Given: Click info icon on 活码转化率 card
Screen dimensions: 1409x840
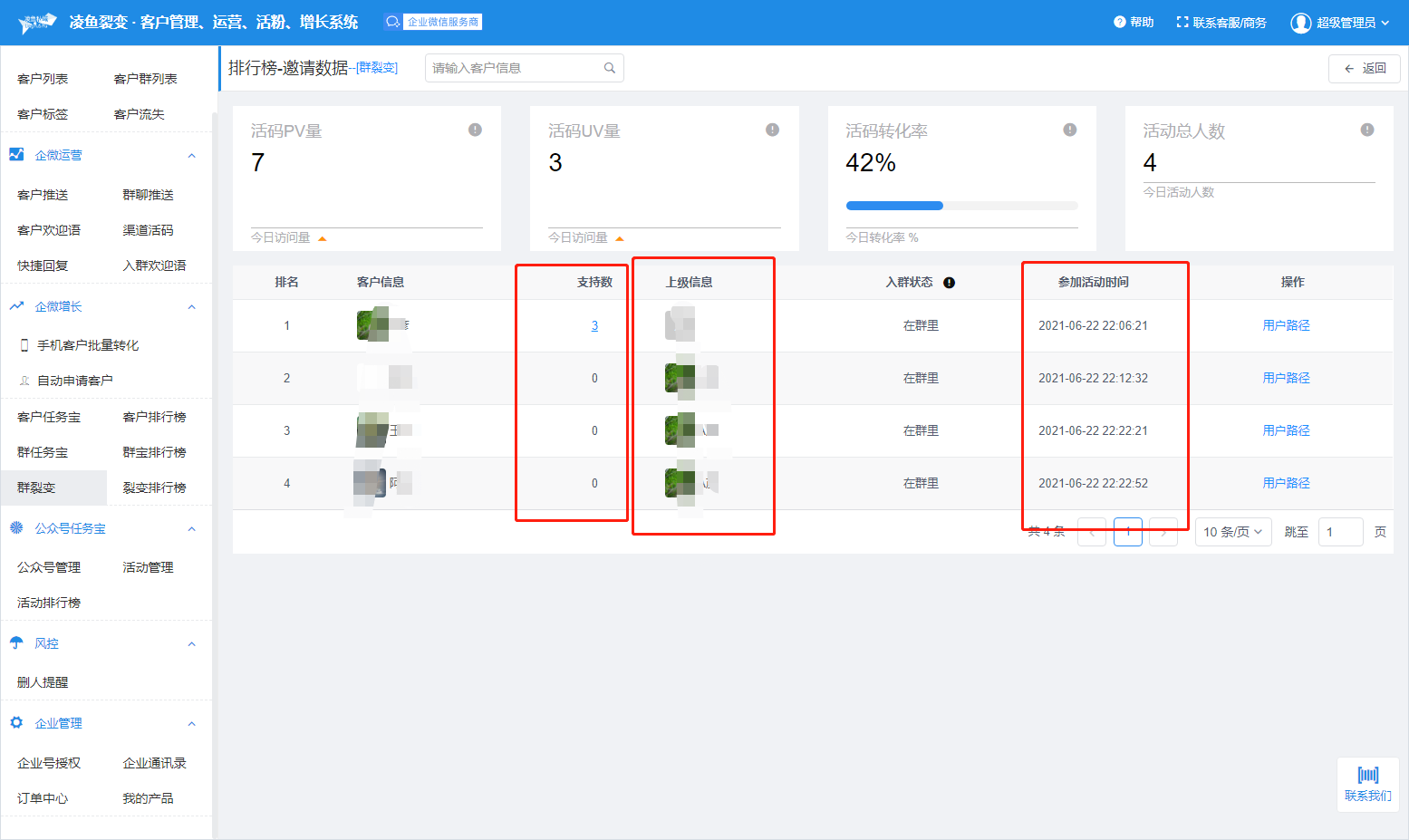Looking at the screenshot, I should click(x=1069, y=130).
